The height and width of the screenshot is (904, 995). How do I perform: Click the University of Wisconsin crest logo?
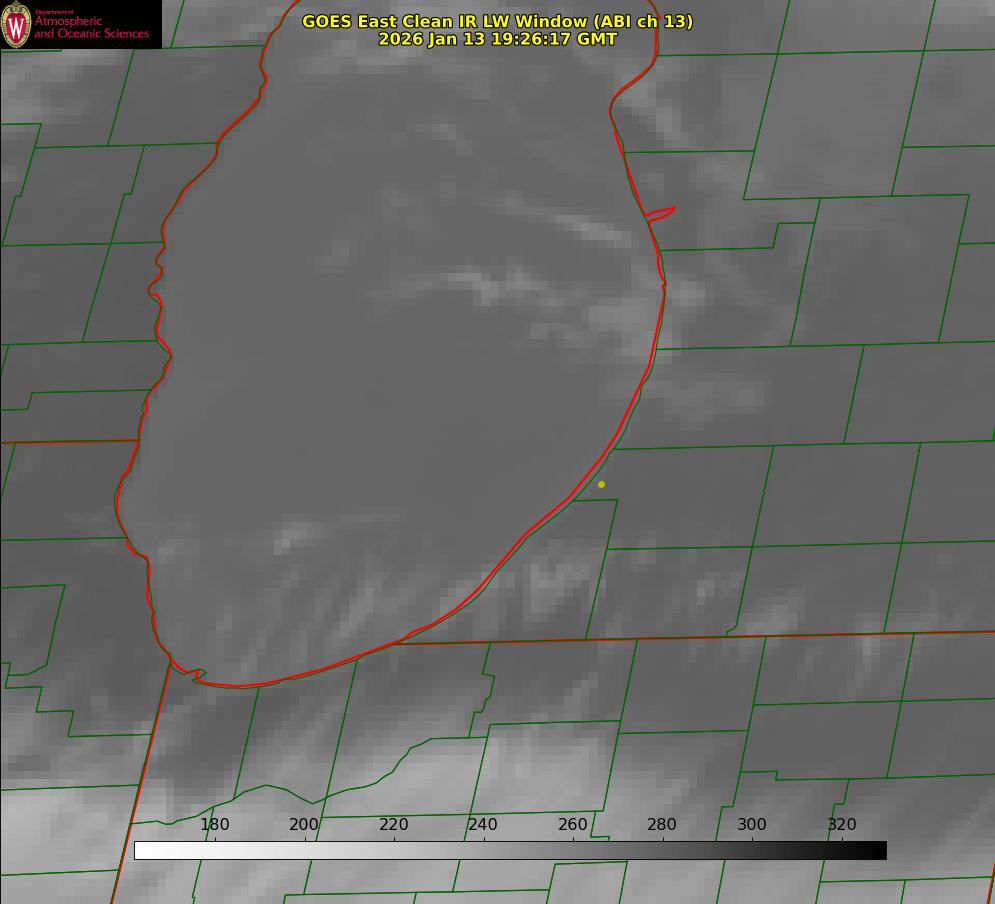(x=17, y=24)
